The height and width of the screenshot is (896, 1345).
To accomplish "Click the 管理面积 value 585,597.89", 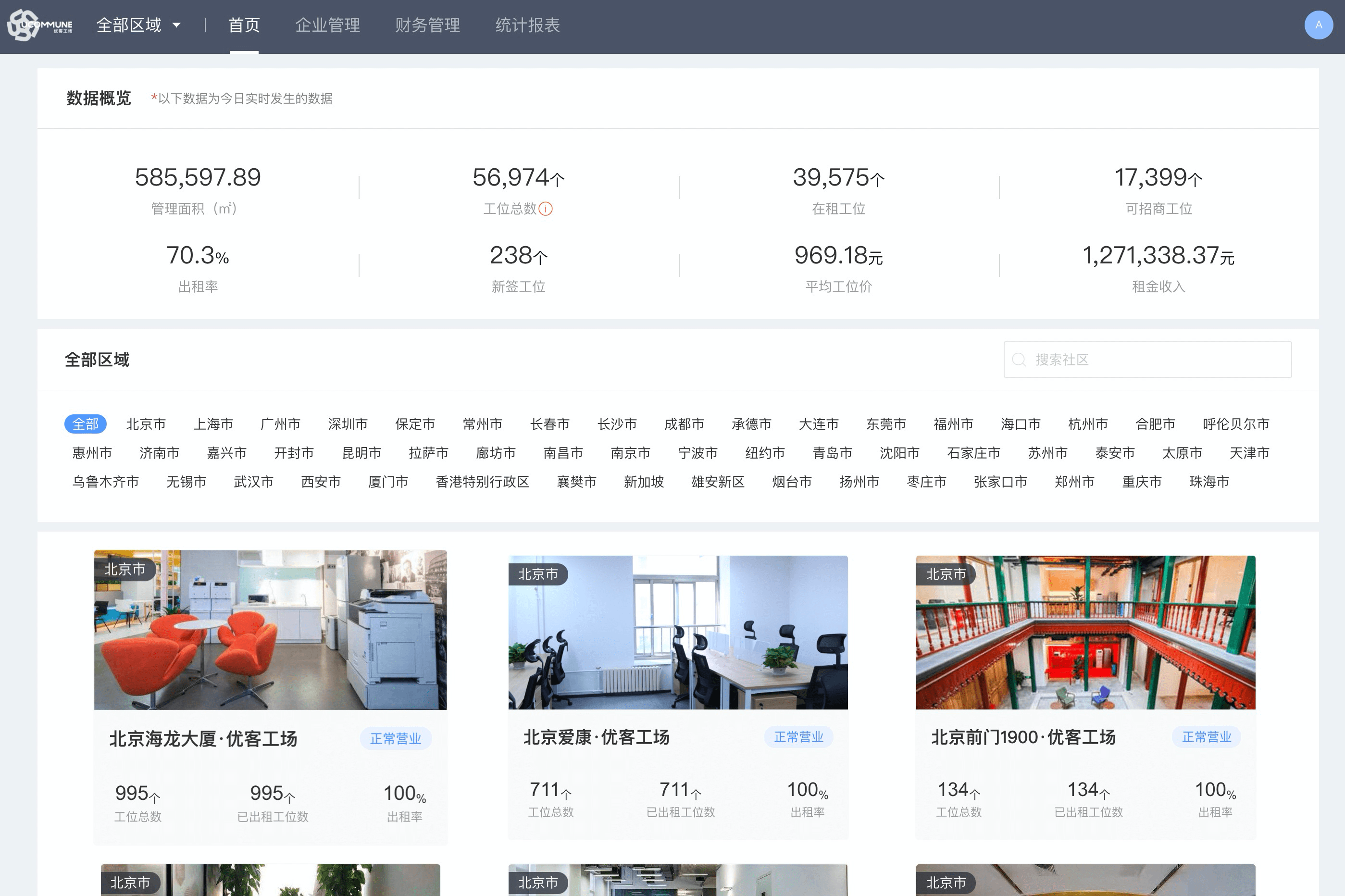I will click(198, 178).
